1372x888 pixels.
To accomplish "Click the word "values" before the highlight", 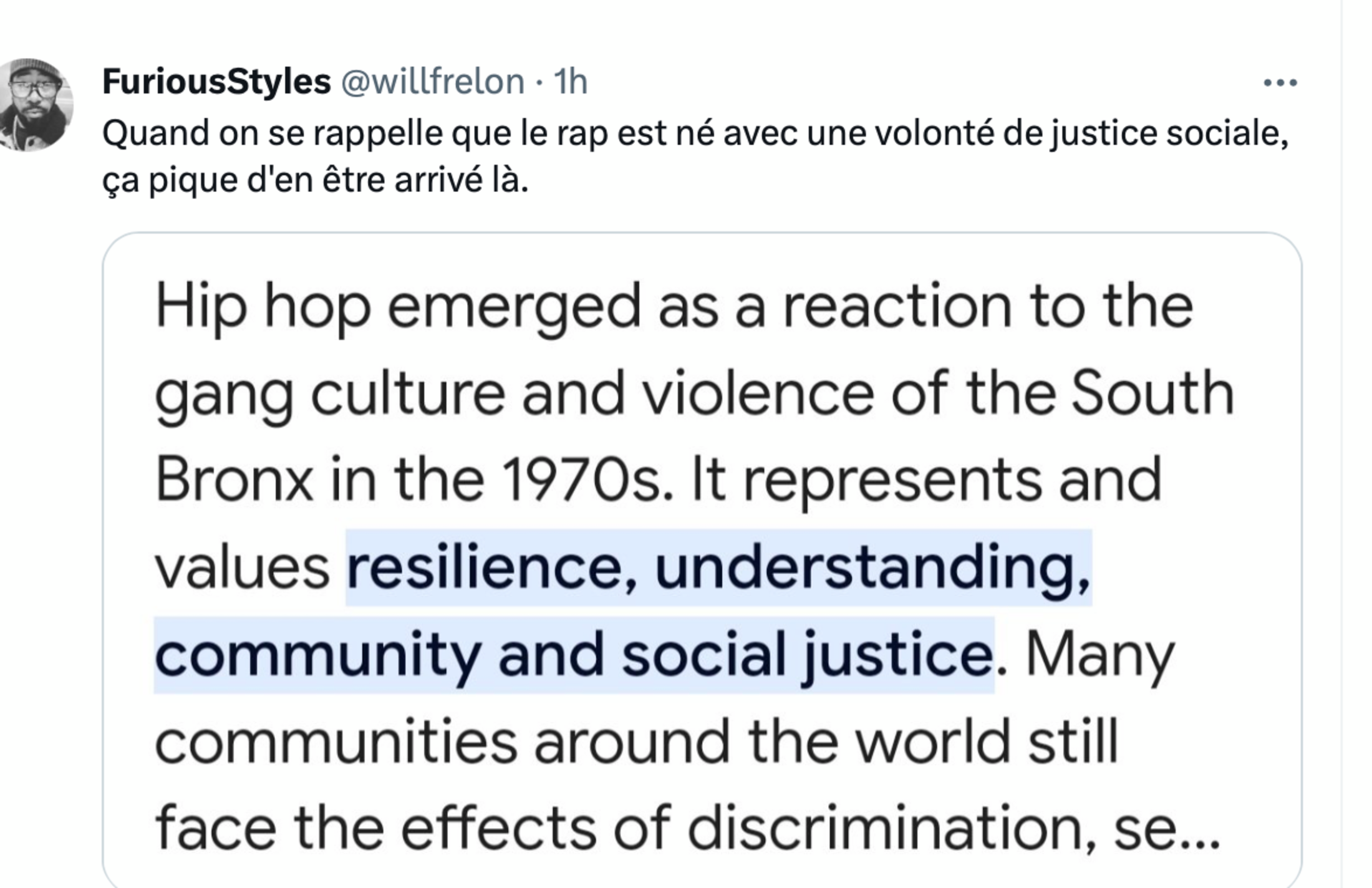I will pyautogui.click(x=242, y=567).
